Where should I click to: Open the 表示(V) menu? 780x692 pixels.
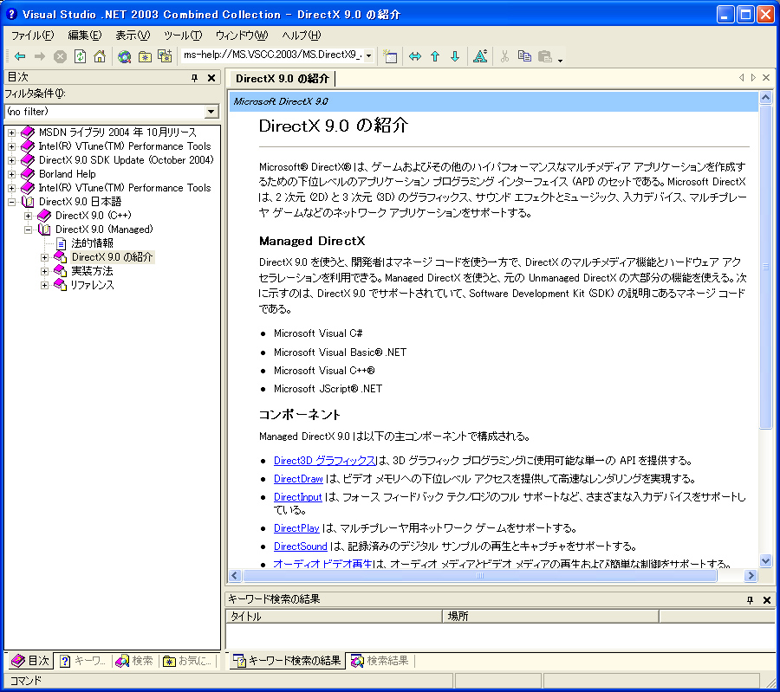coord(132,35)
